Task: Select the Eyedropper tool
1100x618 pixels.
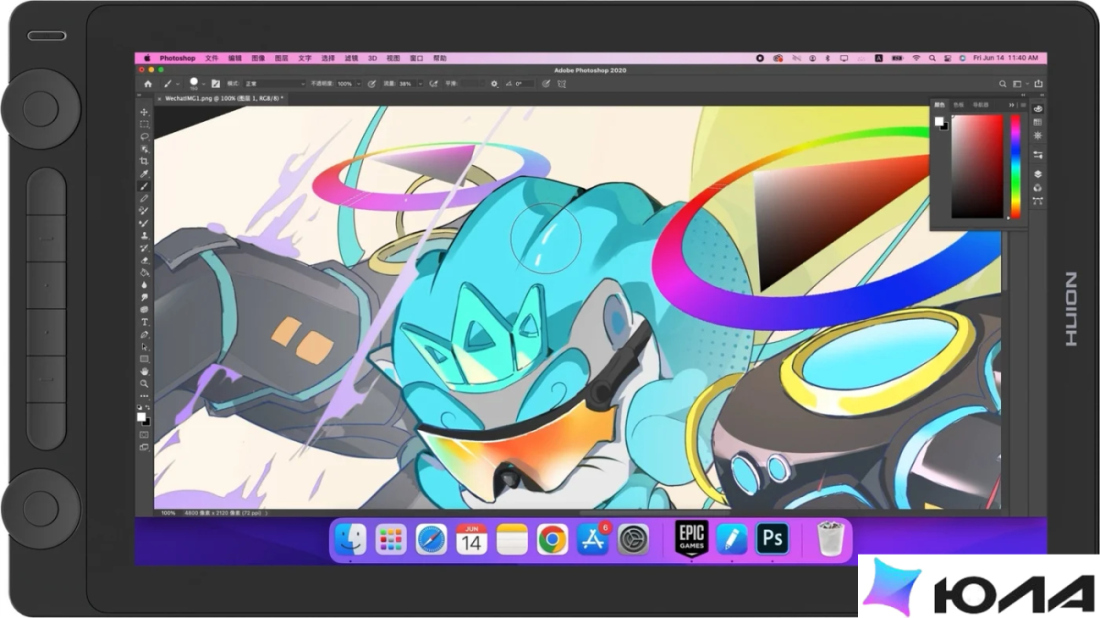Action: (145, 174)
